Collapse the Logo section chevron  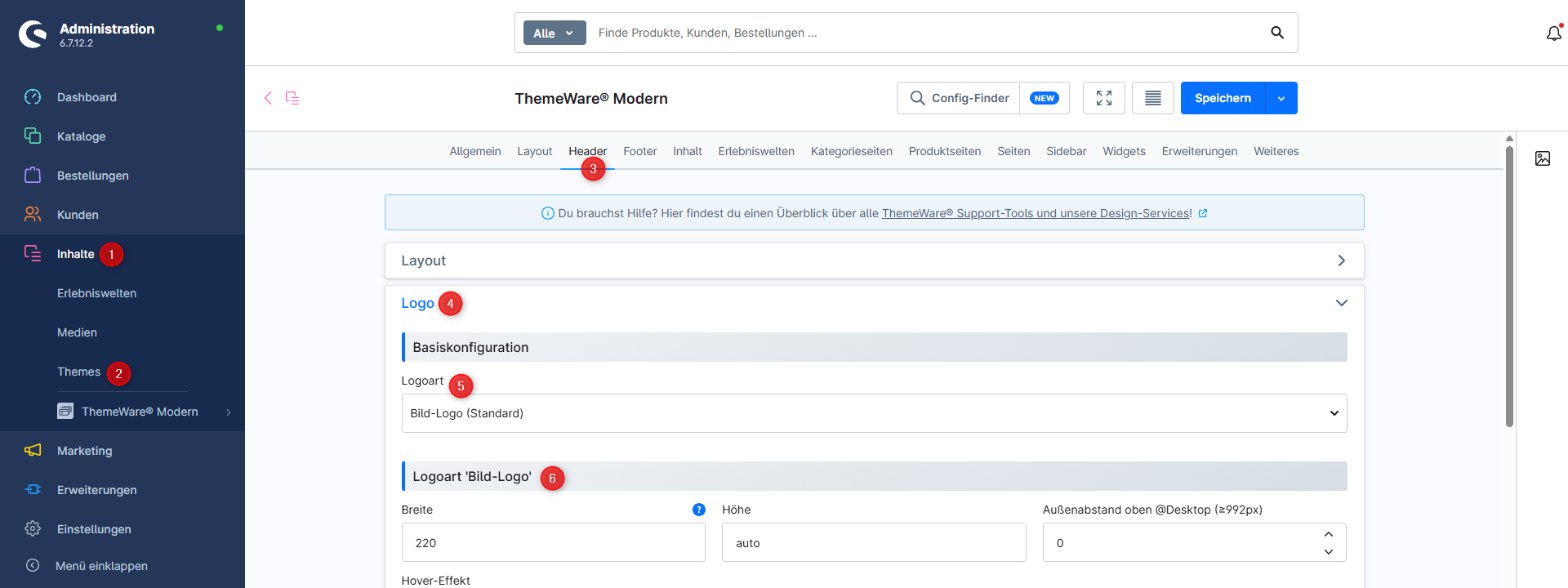pyautogui.click(x=1341, y=303)
